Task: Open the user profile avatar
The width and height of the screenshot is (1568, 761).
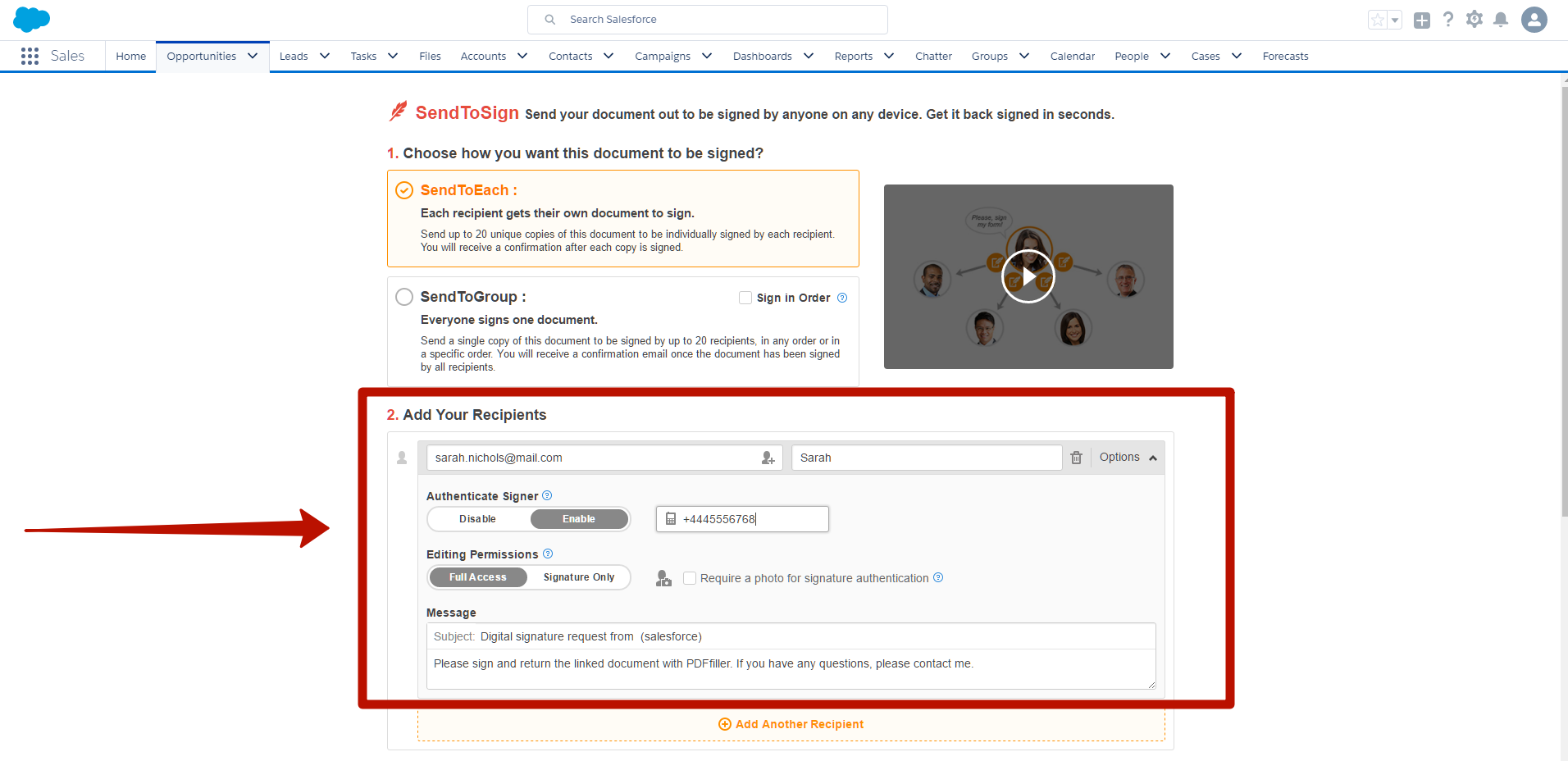Action: (x=1534, y=20)
